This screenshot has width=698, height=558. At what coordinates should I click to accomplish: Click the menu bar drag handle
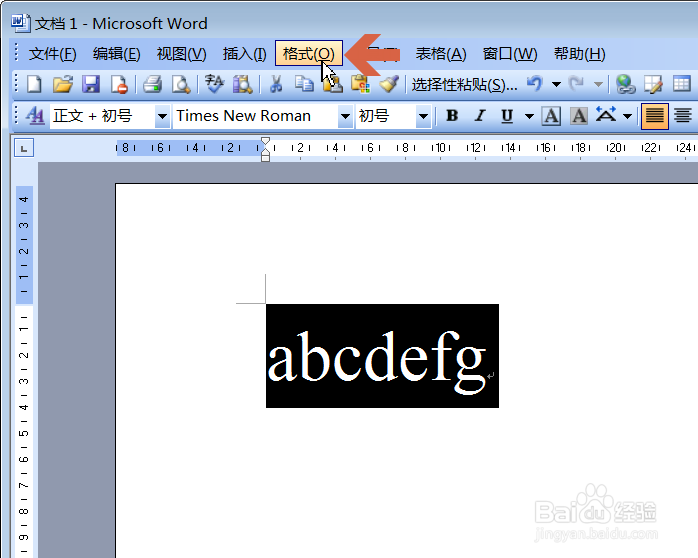16,53
